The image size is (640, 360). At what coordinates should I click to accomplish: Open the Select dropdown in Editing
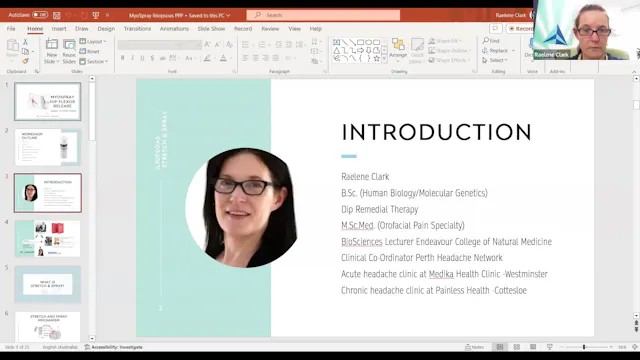tap(495, 60)
